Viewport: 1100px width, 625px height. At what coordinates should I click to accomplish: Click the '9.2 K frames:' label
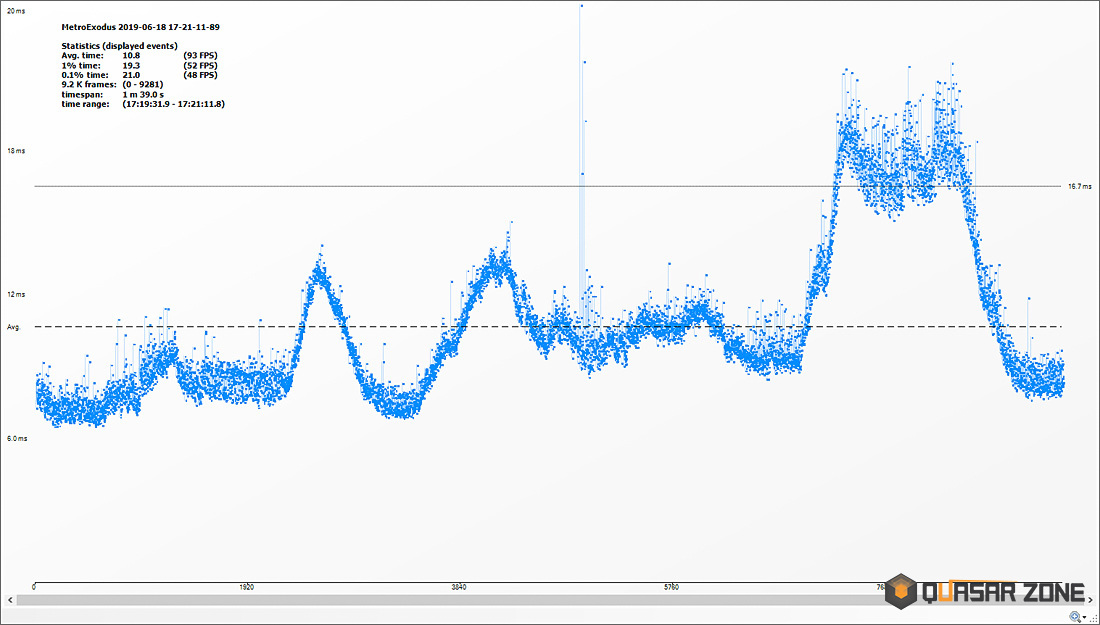point(89,85)
